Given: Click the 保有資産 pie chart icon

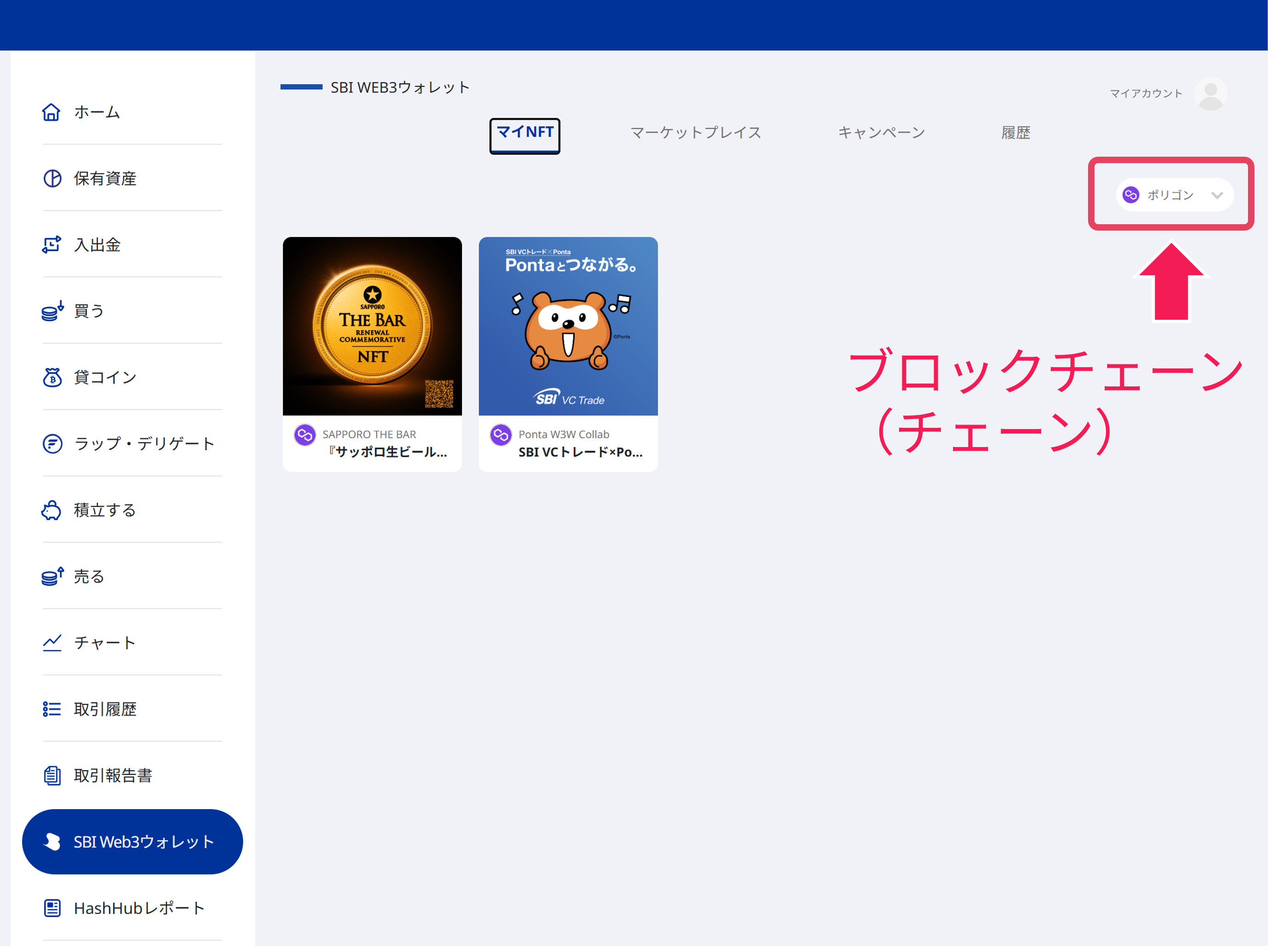Looking at the screenshot, I should tap(52, 179).
